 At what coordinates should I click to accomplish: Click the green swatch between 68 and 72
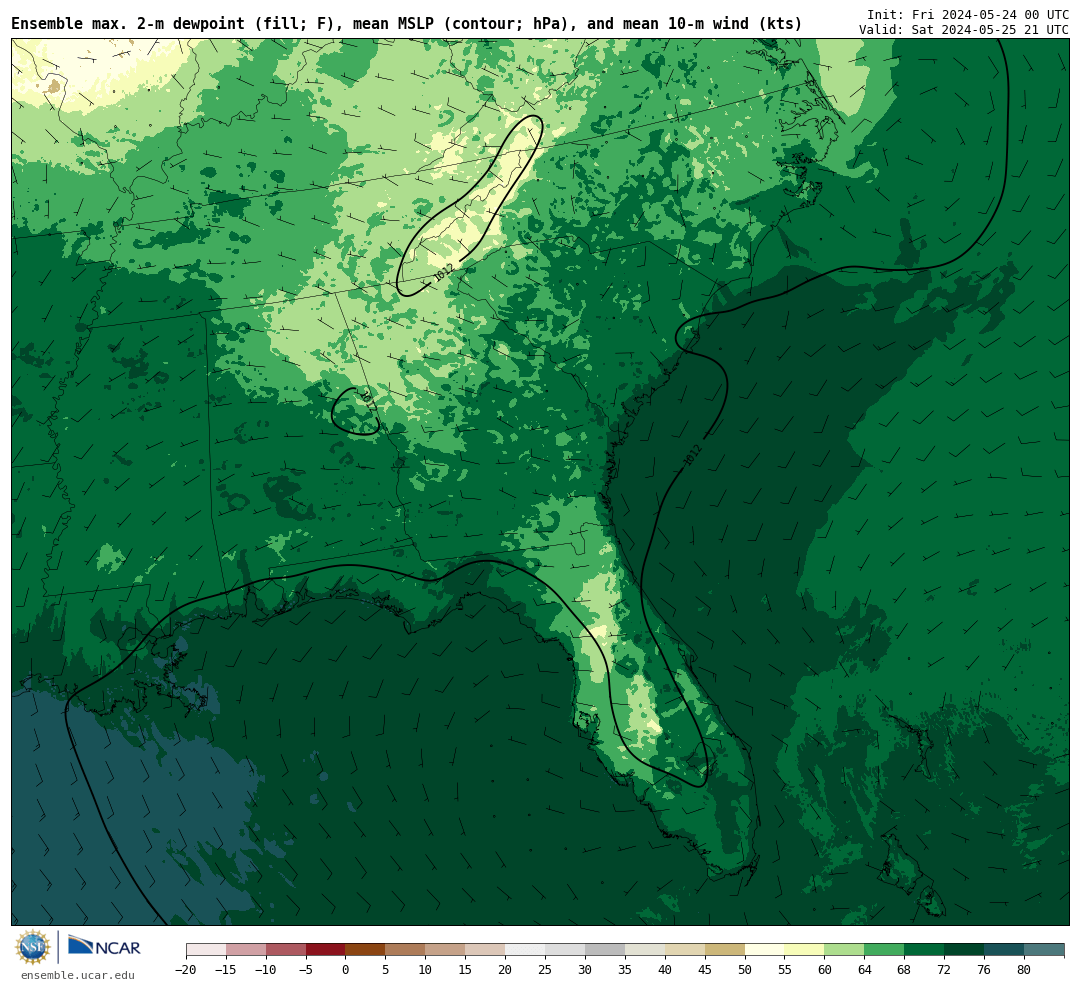pyautogui.click(x=925, y=950)
